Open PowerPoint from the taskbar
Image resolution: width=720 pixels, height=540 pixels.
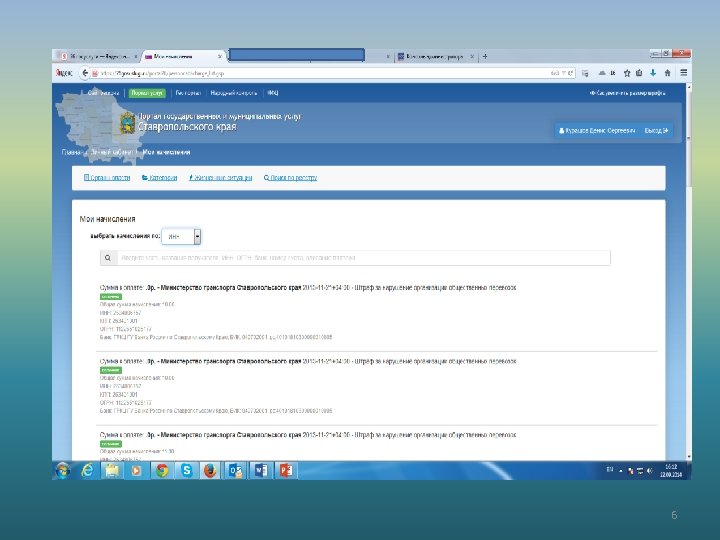pos(286,471)
